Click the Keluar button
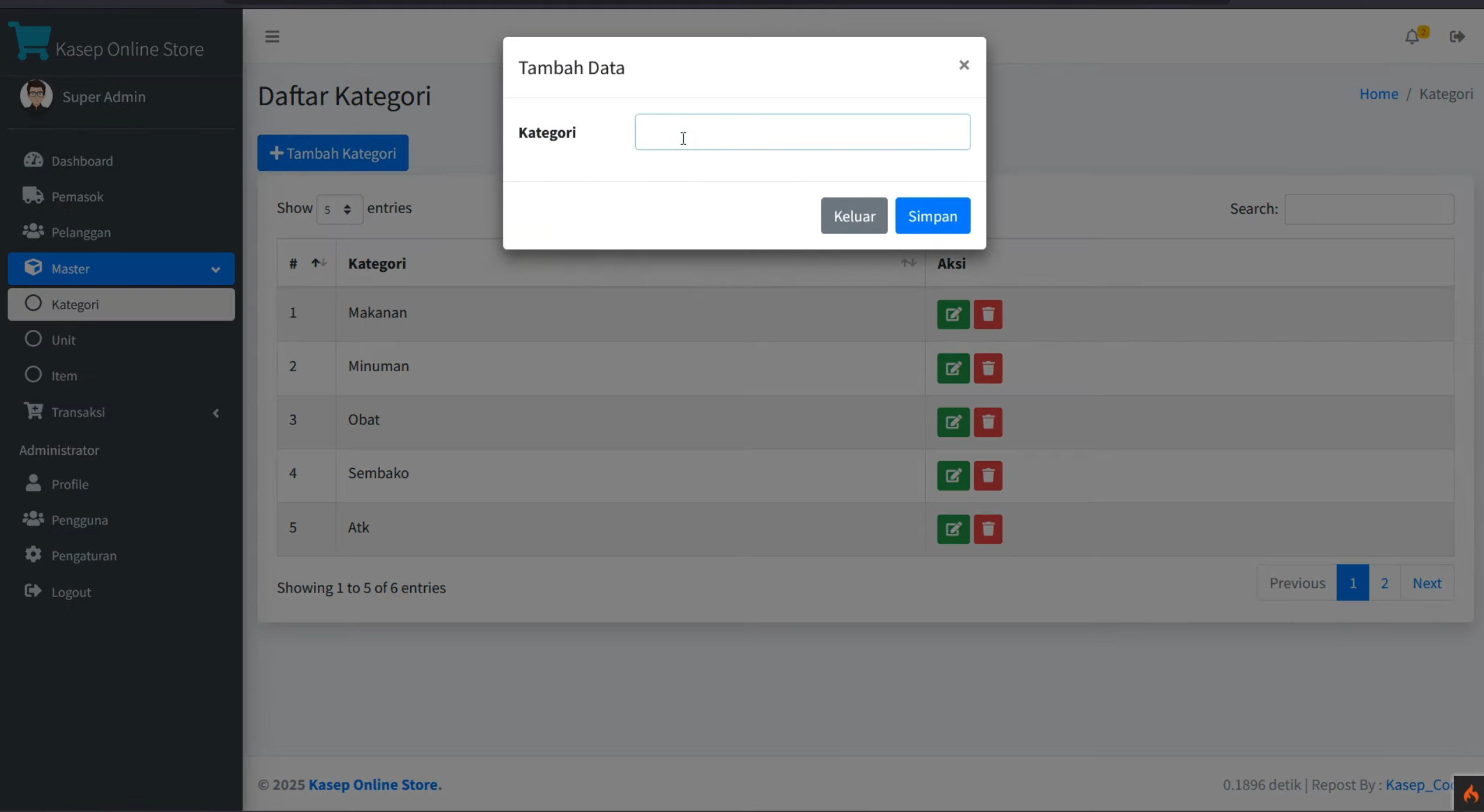The width and height of the screenshot is (1484, 812). (x=854, y=215)
